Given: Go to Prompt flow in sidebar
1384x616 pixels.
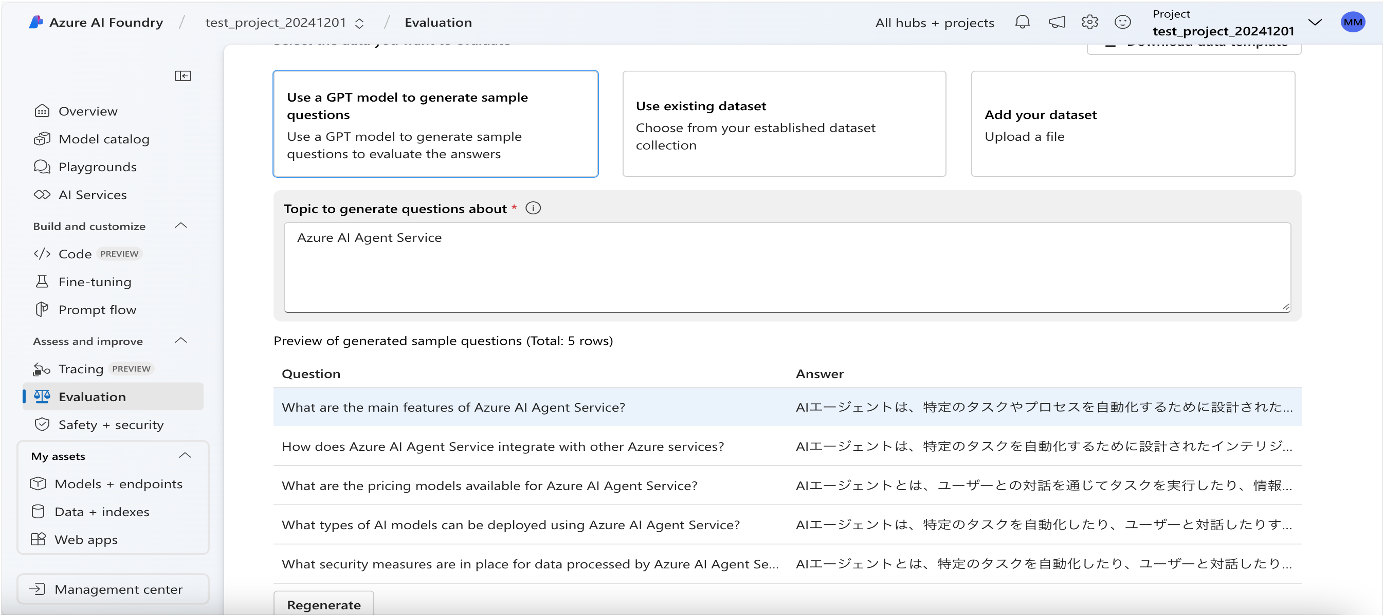Looking at the screenshot, I should tap(97, 310).
